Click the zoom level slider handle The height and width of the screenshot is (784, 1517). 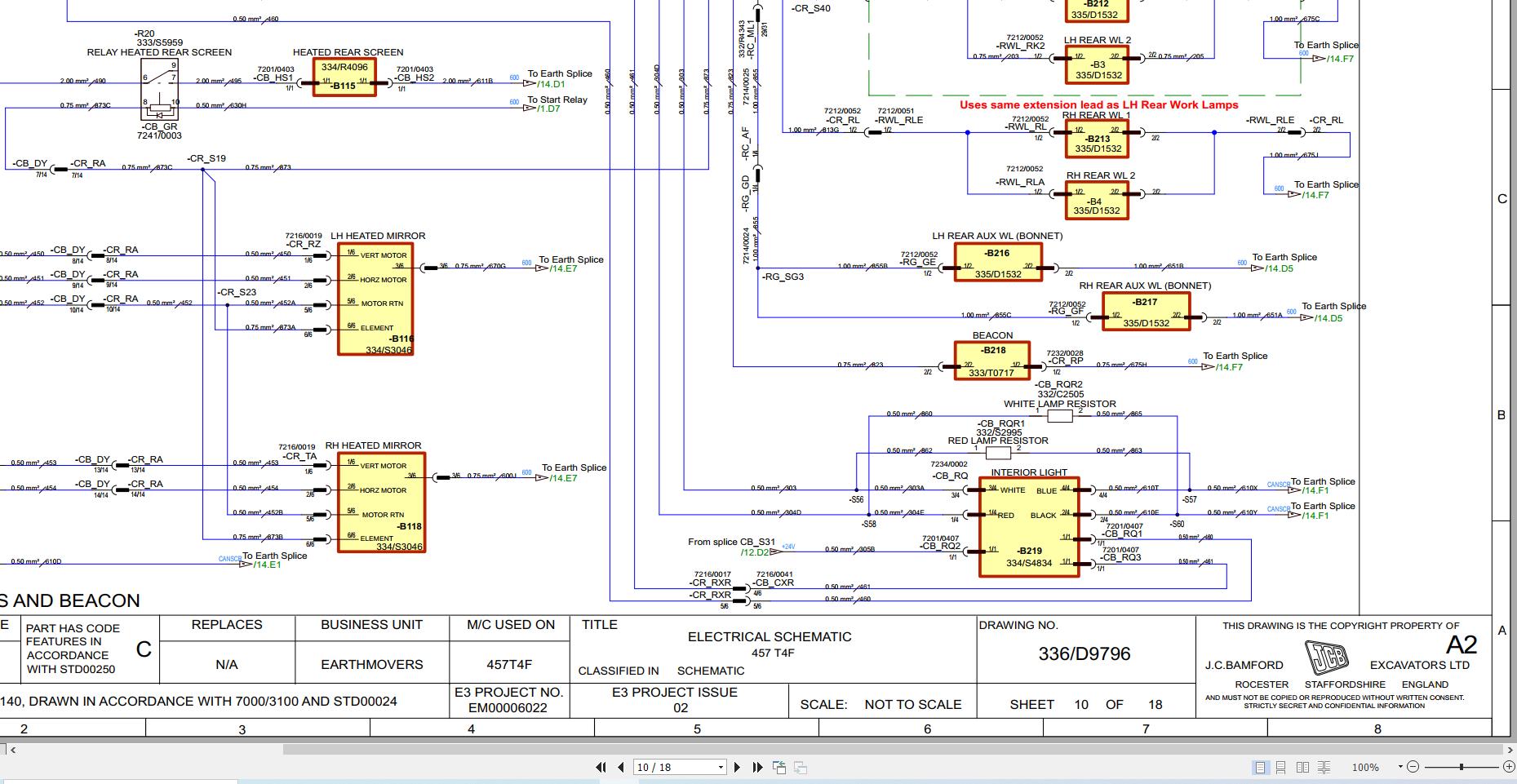pos(1462,767)
